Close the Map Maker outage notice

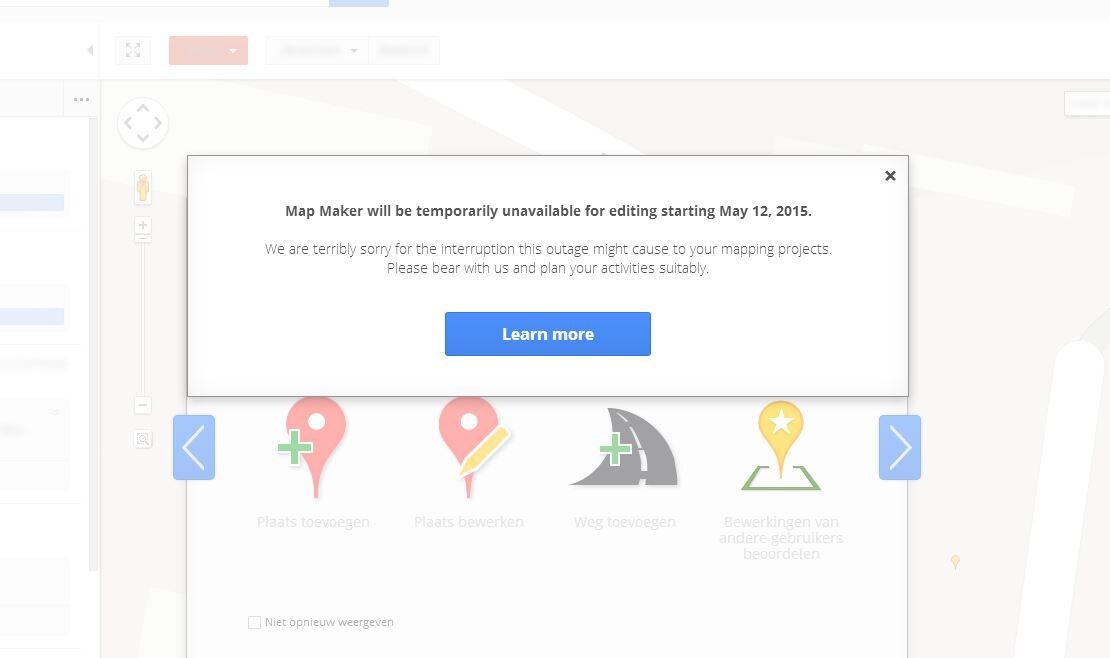pyautogui.click(x=891, y=176)
